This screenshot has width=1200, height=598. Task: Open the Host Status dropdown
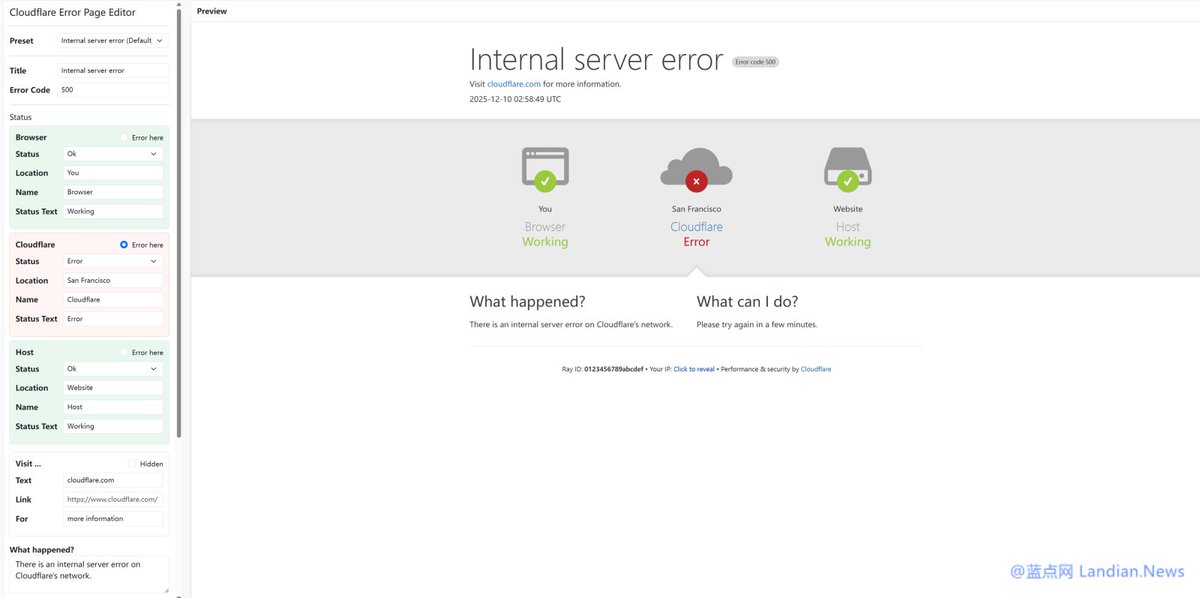(113, 368)
